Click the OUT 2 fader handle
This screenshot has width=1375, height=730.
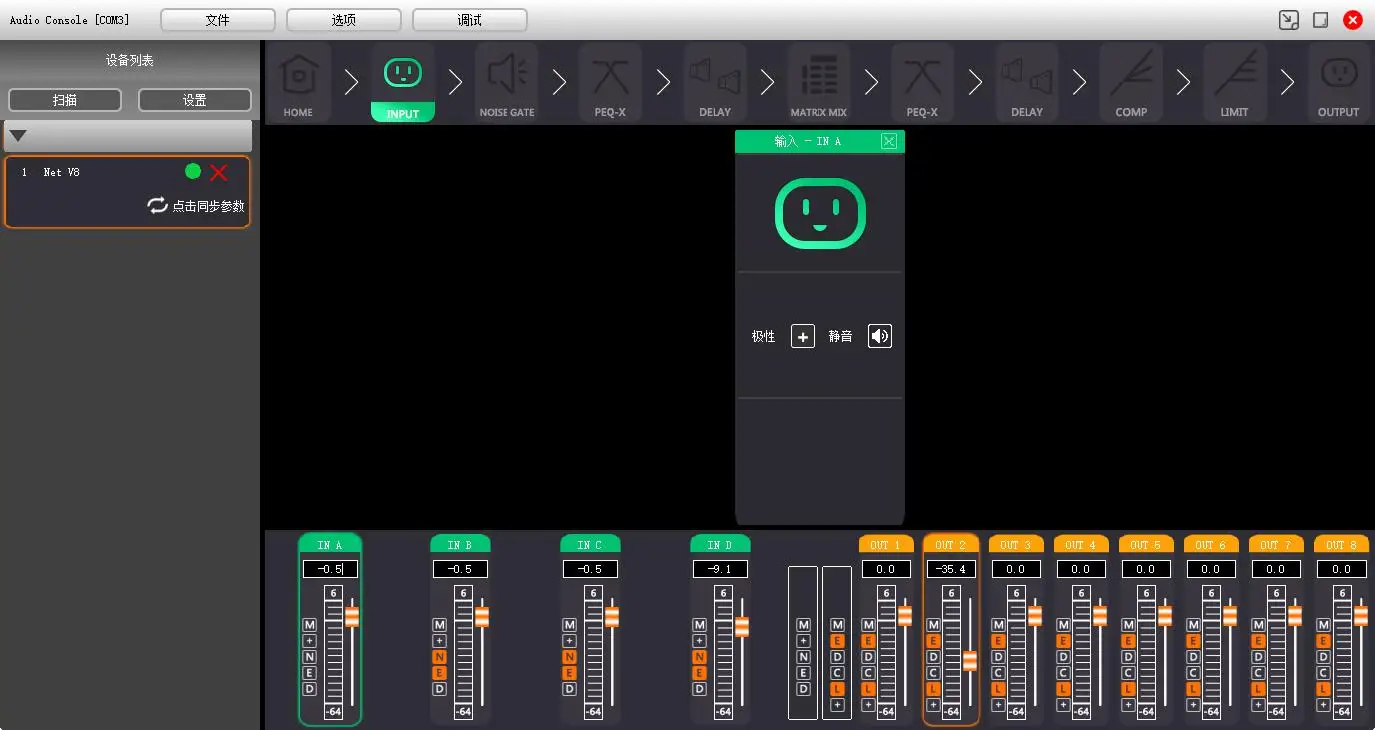[969, 661]
